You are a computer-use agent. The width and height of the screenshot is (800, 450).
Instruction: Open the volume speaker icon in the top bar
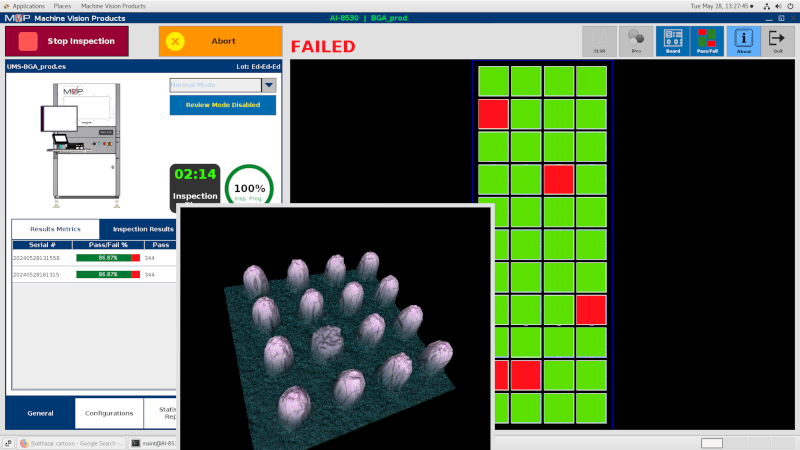[x=778, y=6]
